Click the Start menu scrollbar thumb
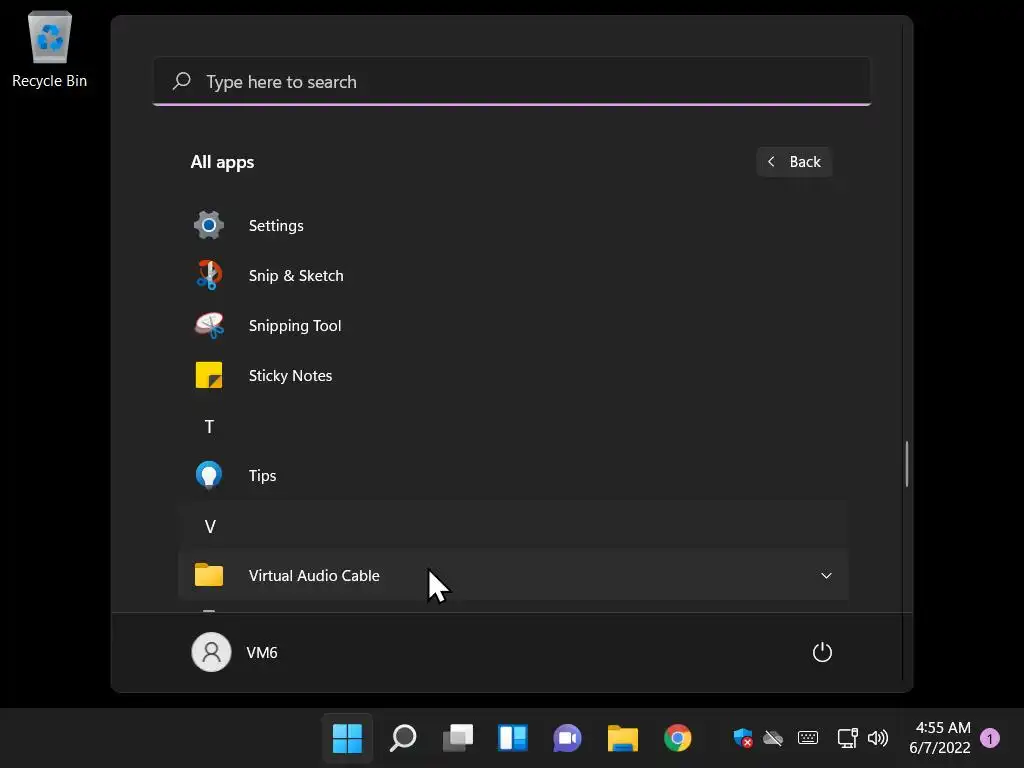 point(906,464)
